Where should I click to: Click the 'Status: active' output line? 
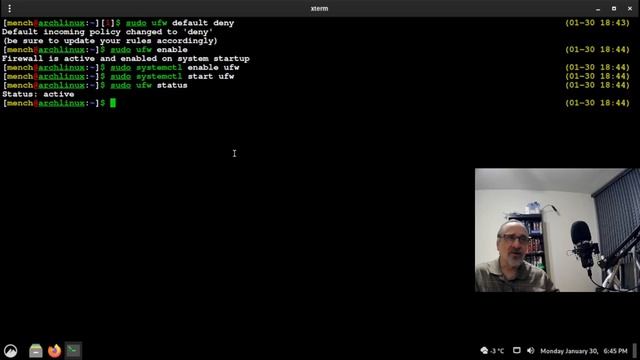(38, 94)
